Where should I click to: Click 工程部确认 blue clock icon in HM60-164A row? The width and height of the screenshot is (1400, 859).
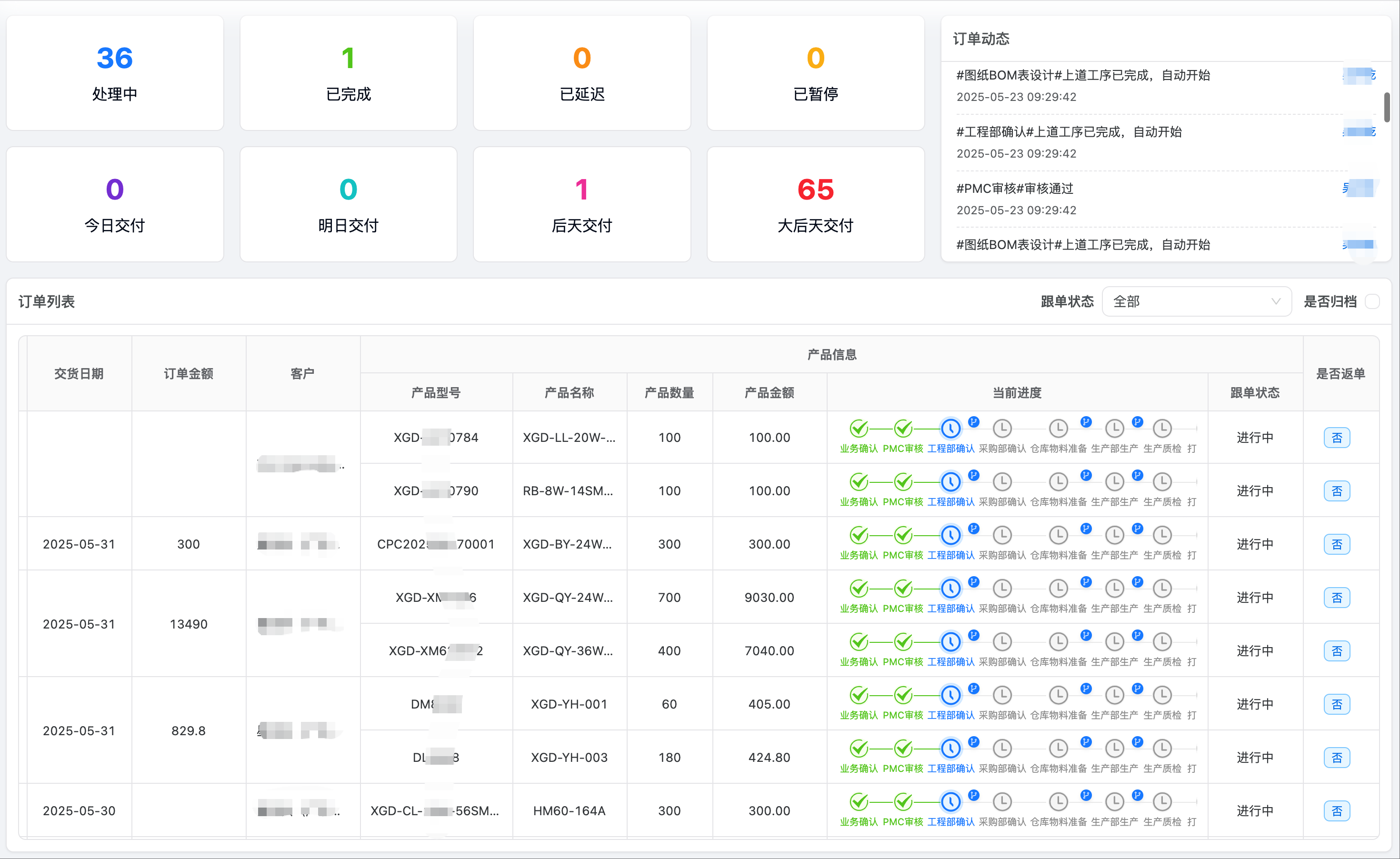[950, 802]
